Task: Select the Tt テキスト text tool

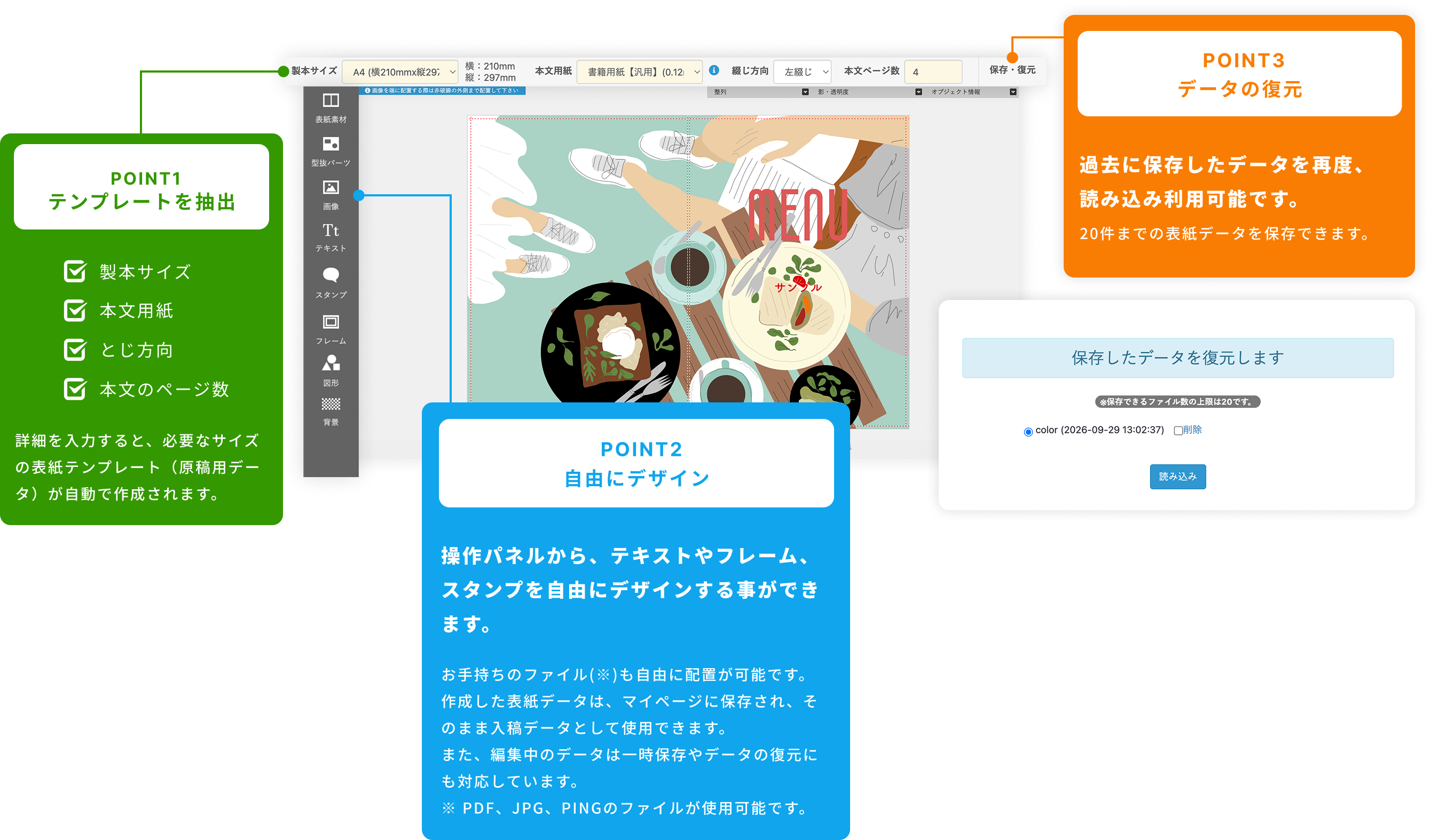Action: pos(331,237)
